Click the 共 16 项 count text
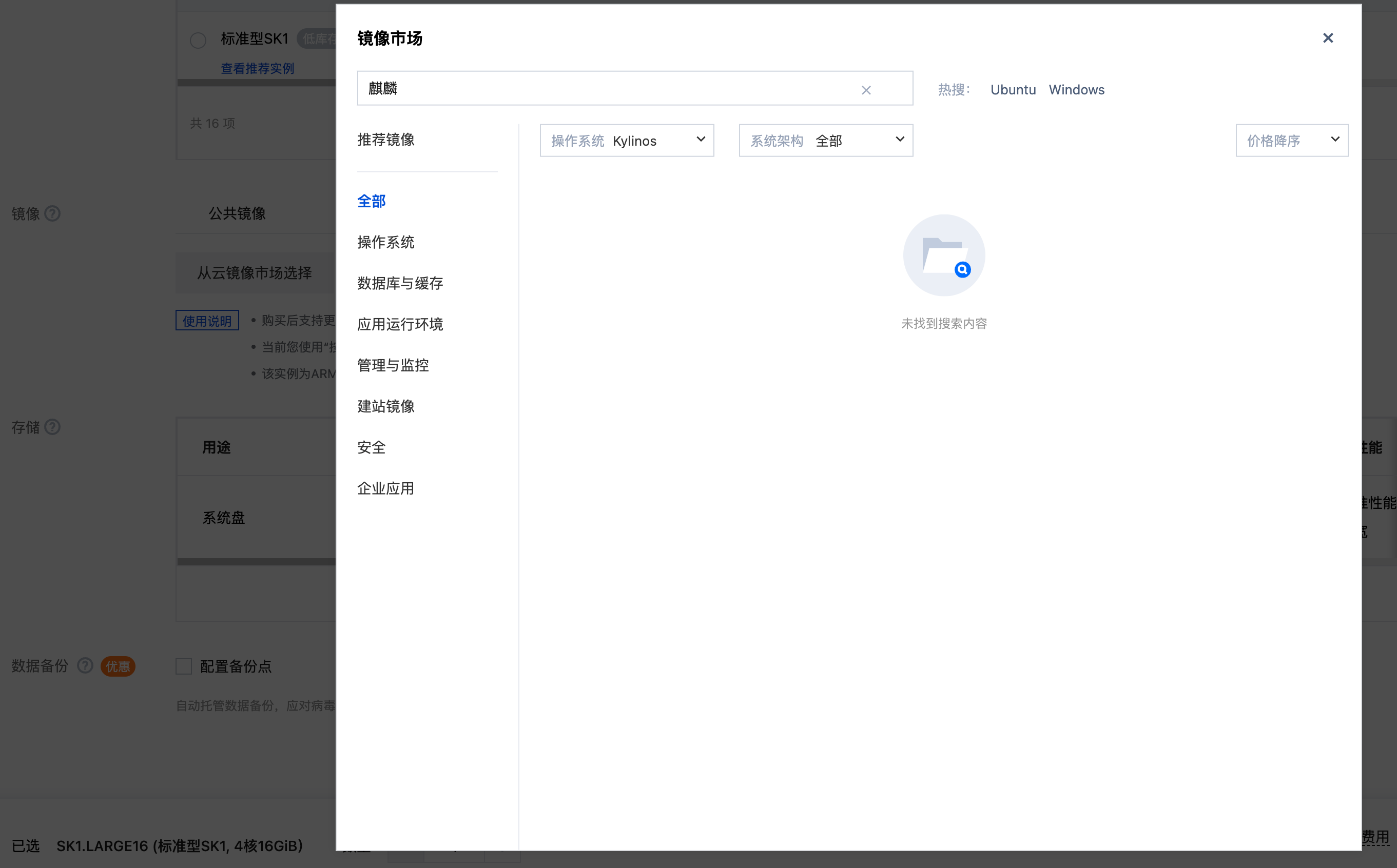 pyautogui.click(x=212, y=124)
